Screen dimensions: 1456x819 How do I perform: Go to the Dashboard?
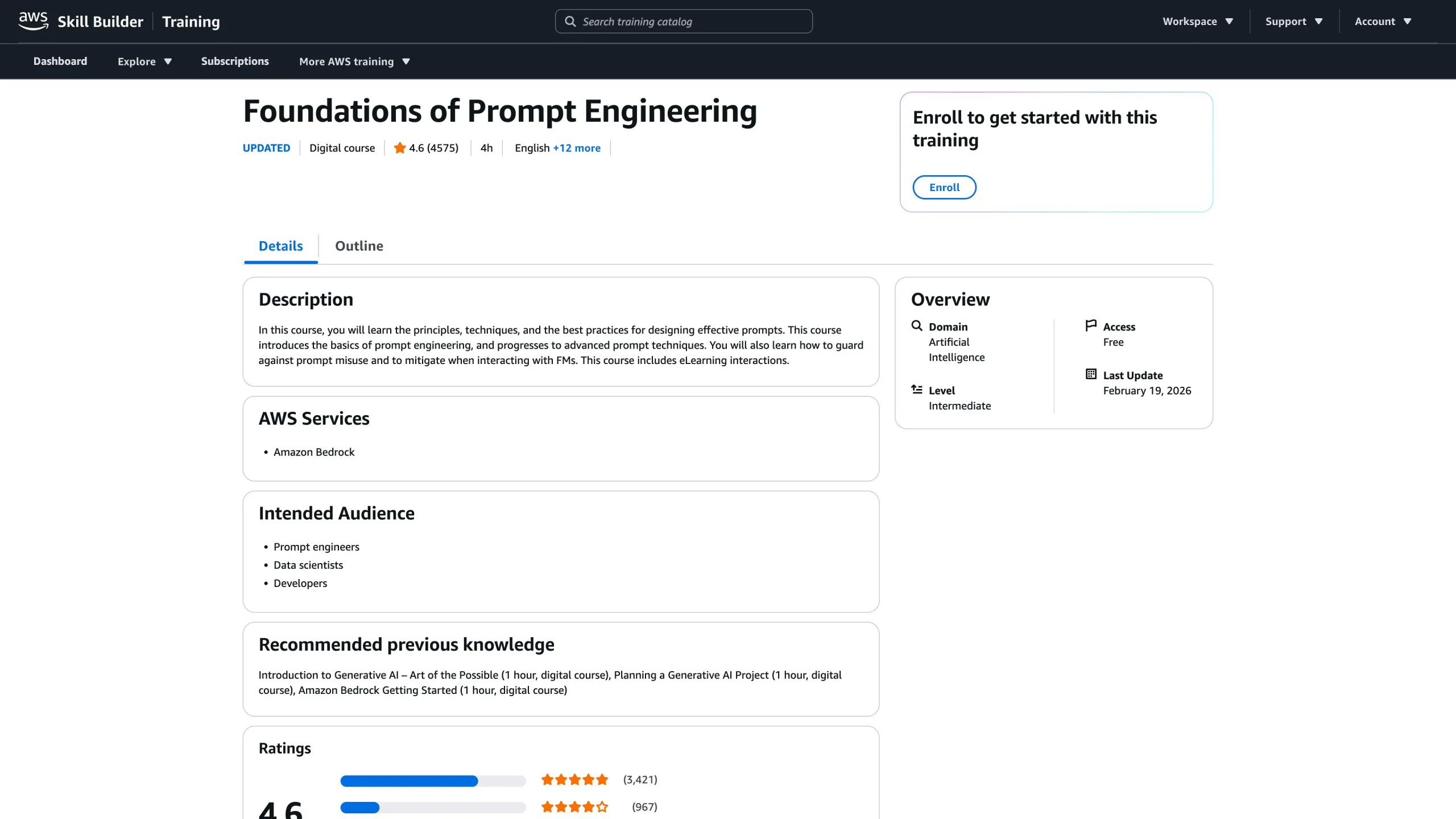(60, 61)
